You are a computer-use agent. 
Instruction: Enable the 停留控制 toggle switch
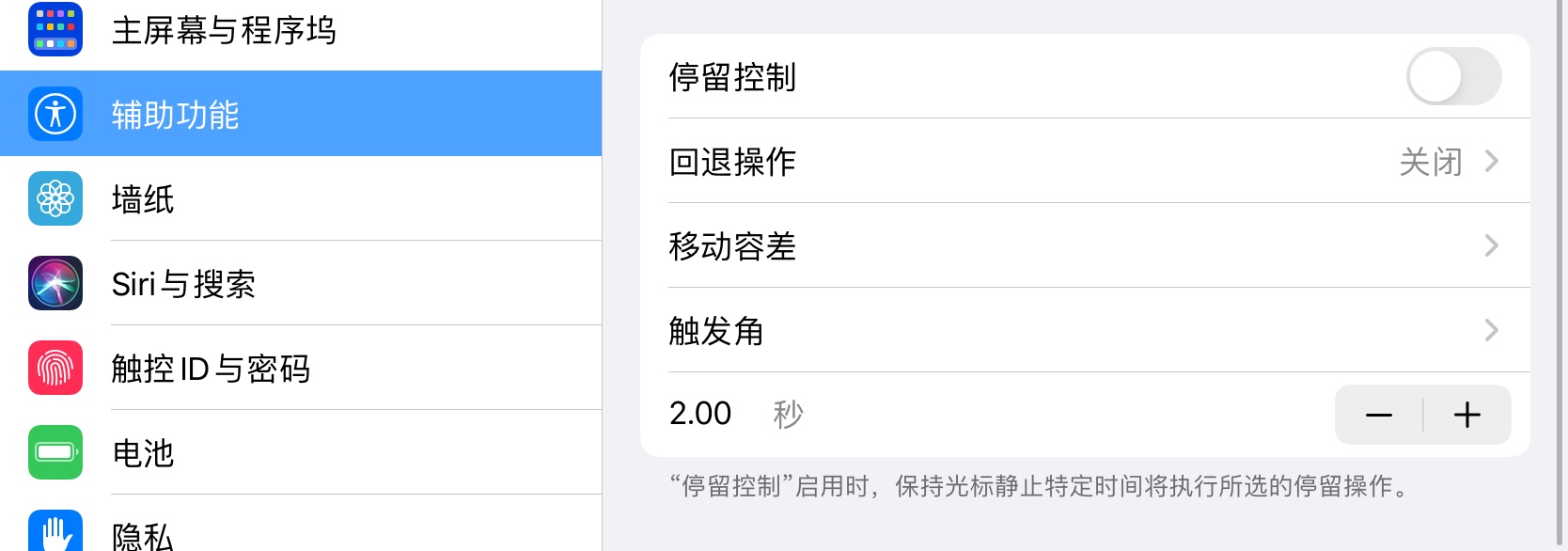(x=1452, y=76)
